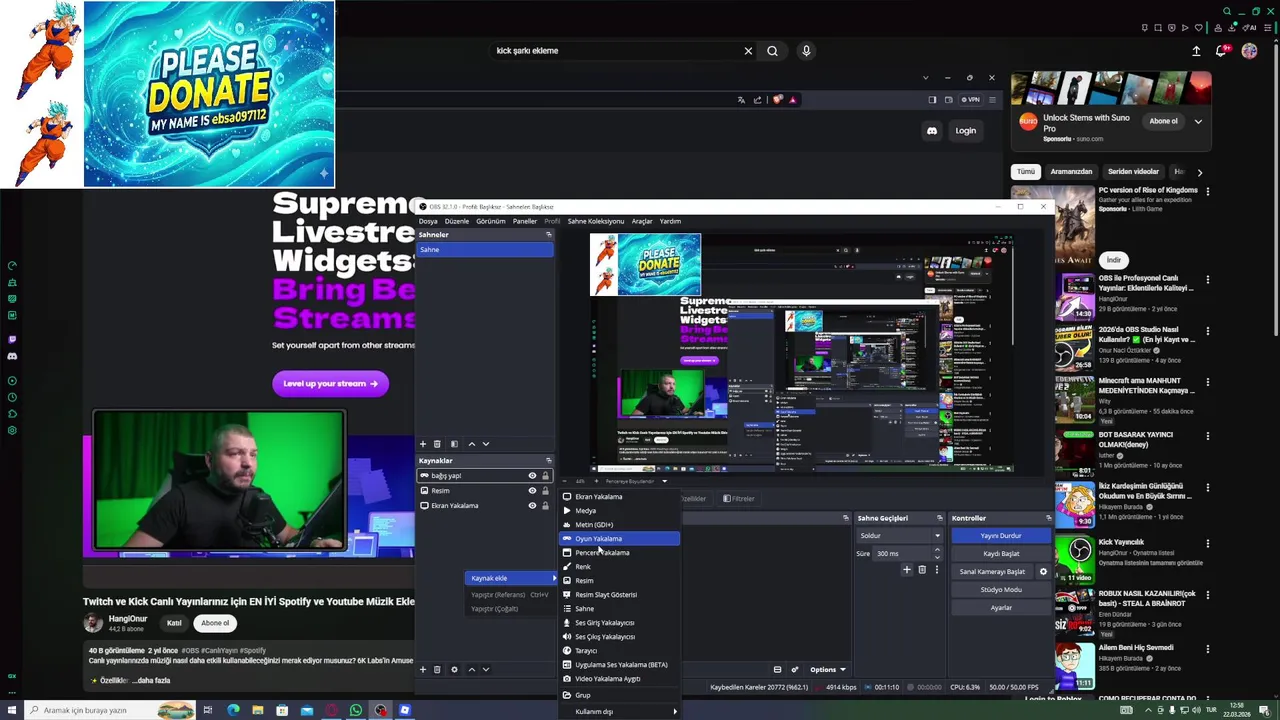The image size is (1280, 720).
Task: Add a transition with the plus icon
Action: tap(907, 570)
